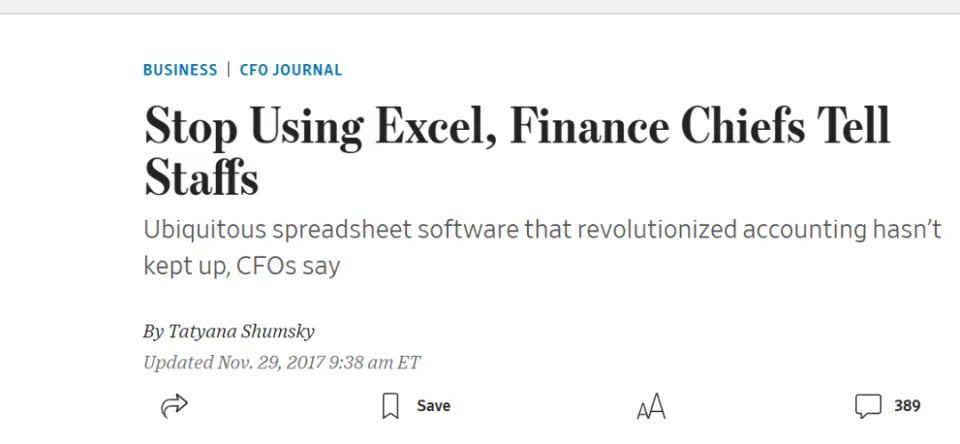Open comments via speech bubble icon
This screenshot has width=960, height=444.
868,406
